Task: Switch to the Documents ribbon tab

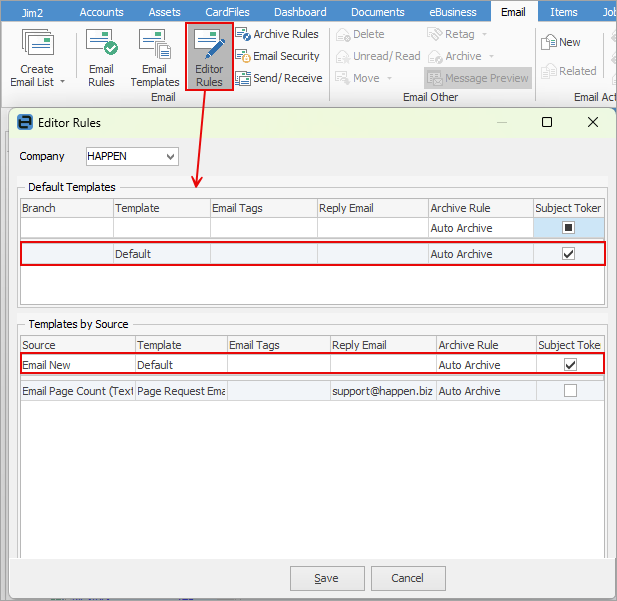Action: [378, 12]
